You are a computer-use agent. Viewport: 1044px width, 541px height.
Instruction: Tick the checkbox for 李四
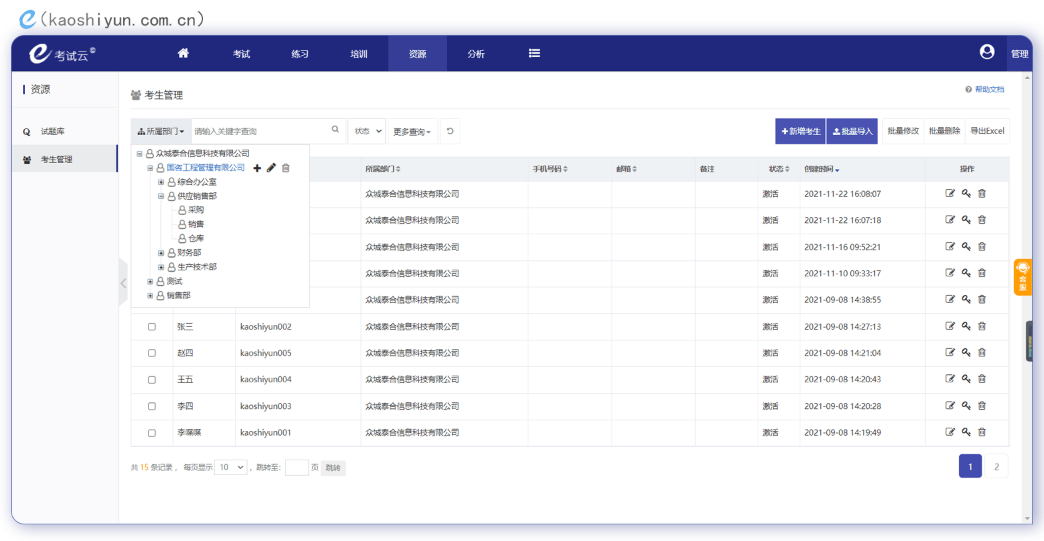pyautogui.click(x=152, y=407)
